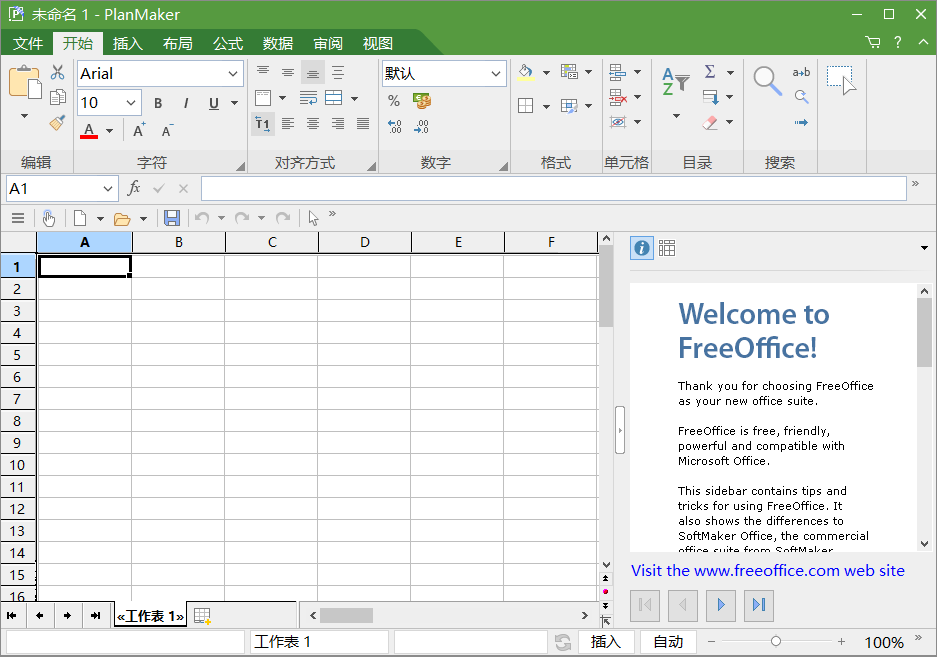Open the Search magnifying glass tool
This screenshot has height=657, width=937.
(x=767, y=82)
